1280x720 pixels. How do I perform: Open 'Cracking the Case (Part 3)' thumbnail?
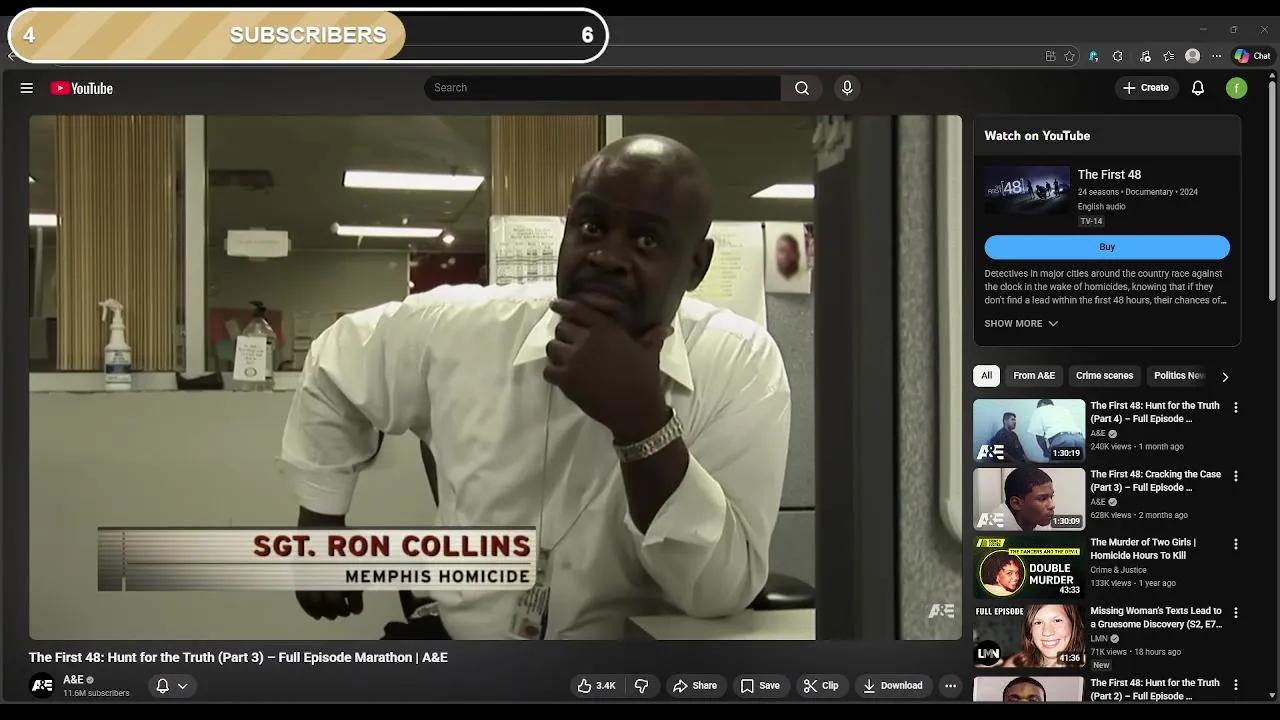click(x=1029, y=499)
